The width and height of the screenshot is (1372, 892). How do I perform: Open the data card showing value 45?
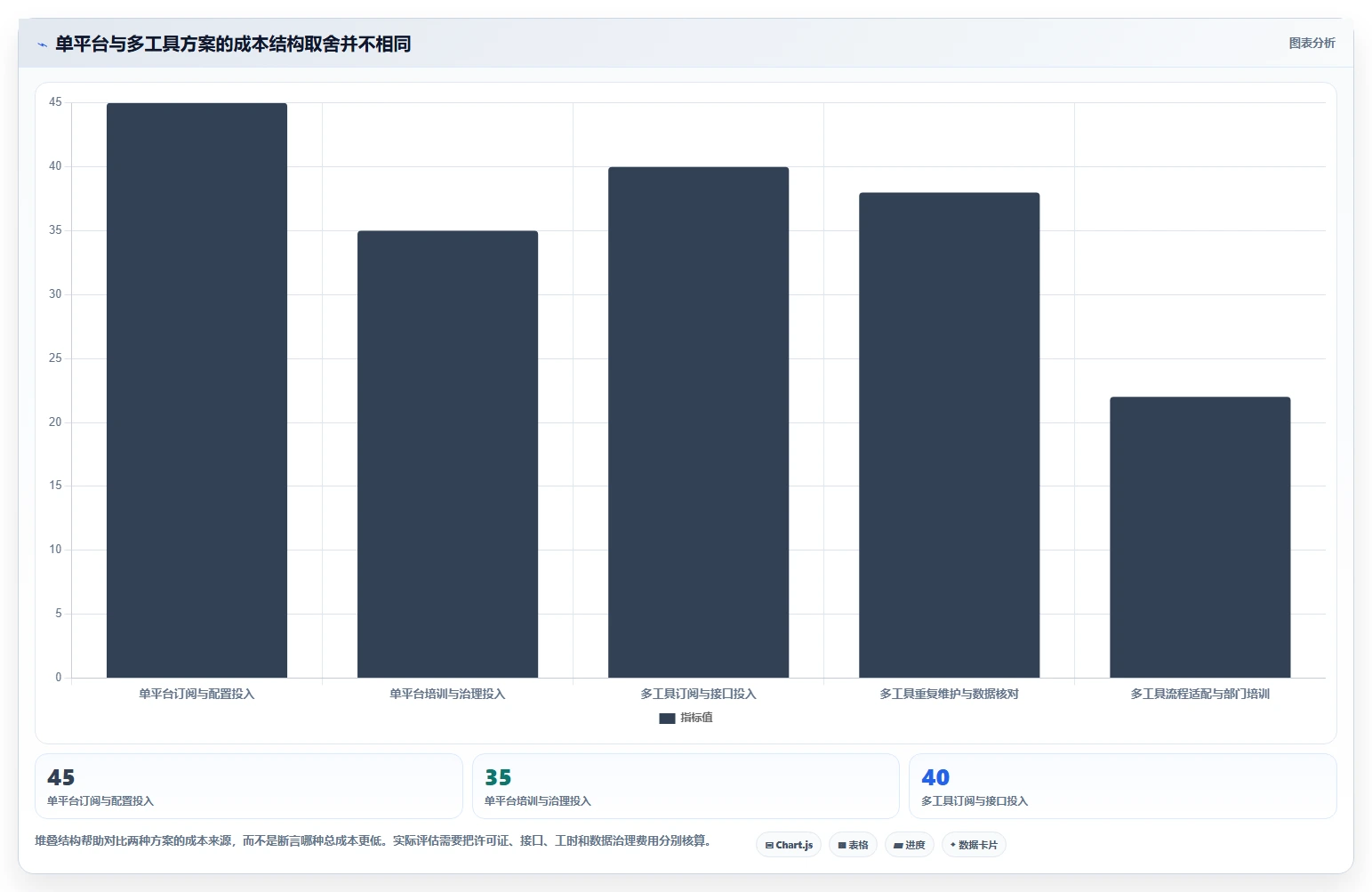(249, 786)
